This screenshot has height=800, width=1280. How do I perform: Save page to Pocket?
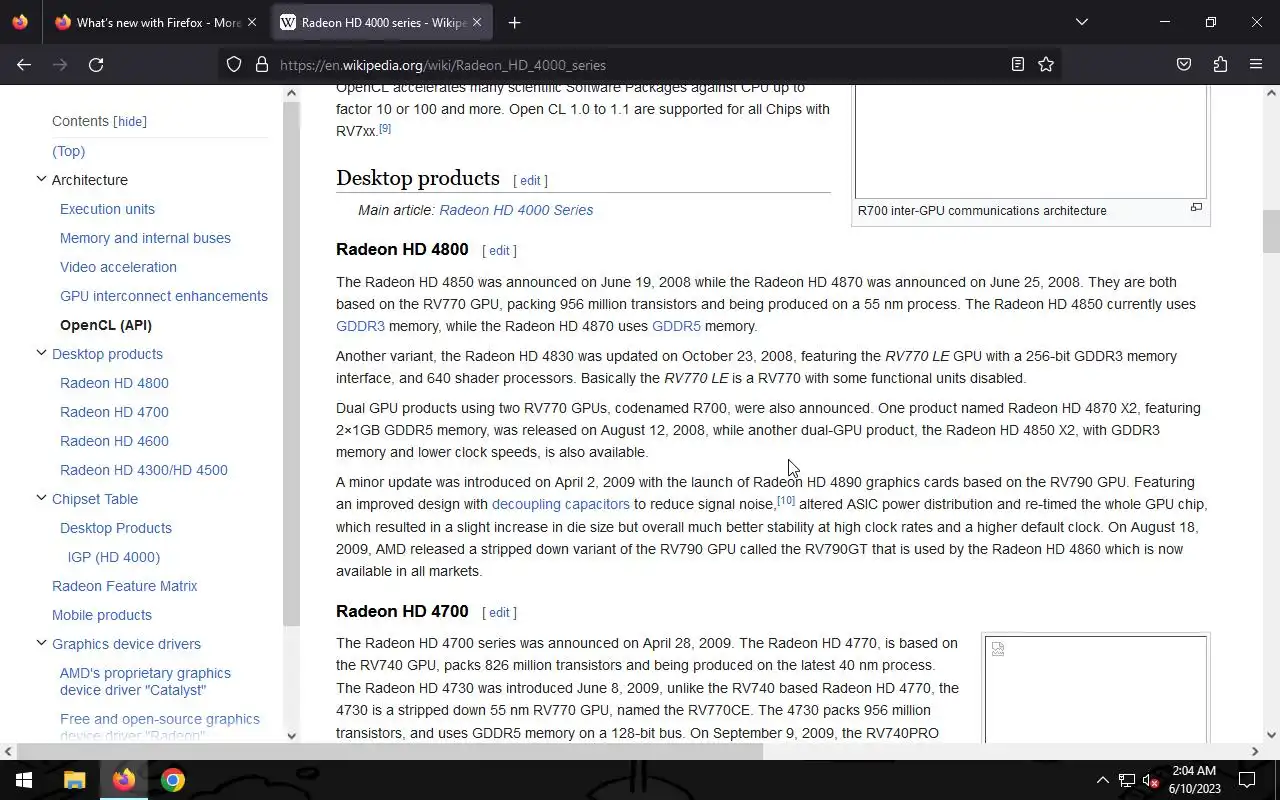pyautogui.click(x=1184, y=65)
